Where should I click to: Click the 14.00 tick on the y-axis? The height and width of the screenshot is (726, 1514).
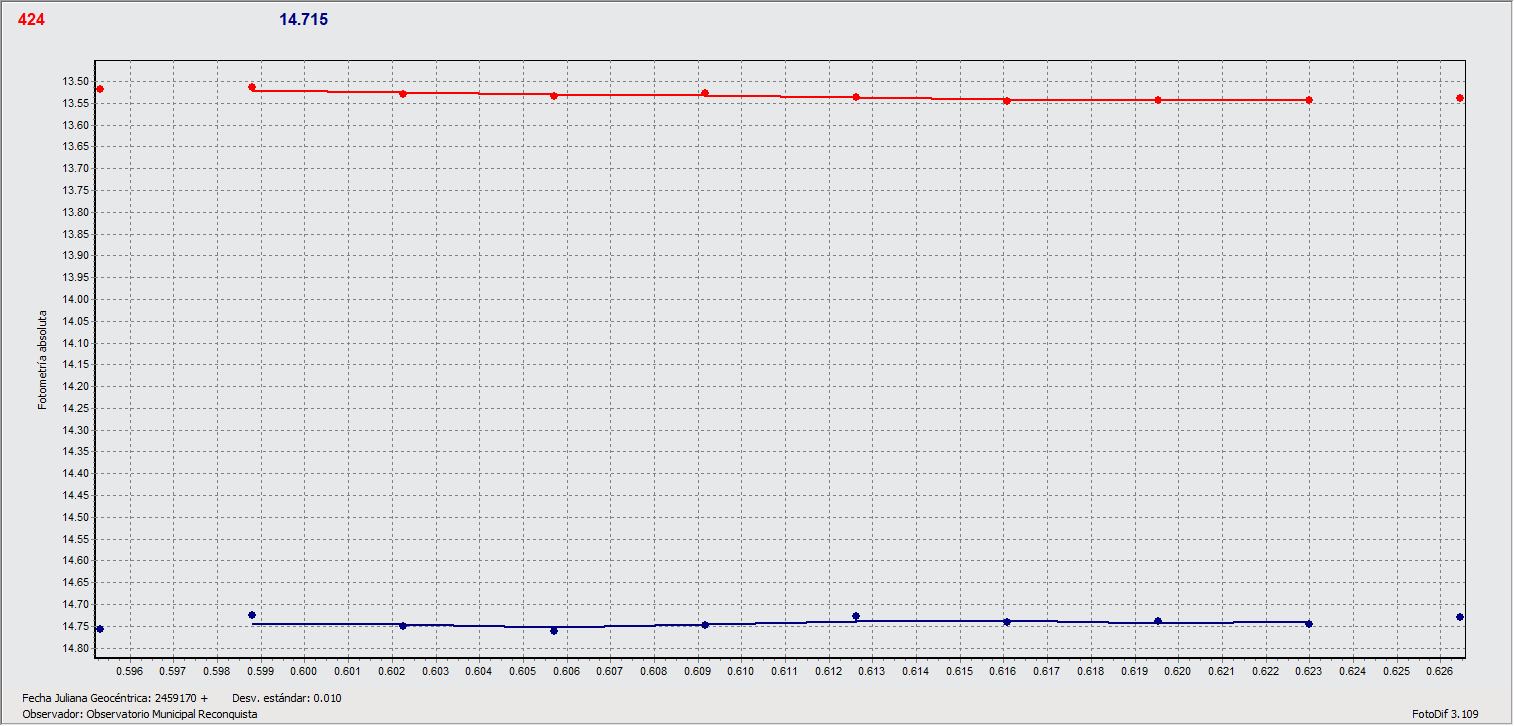74,300
